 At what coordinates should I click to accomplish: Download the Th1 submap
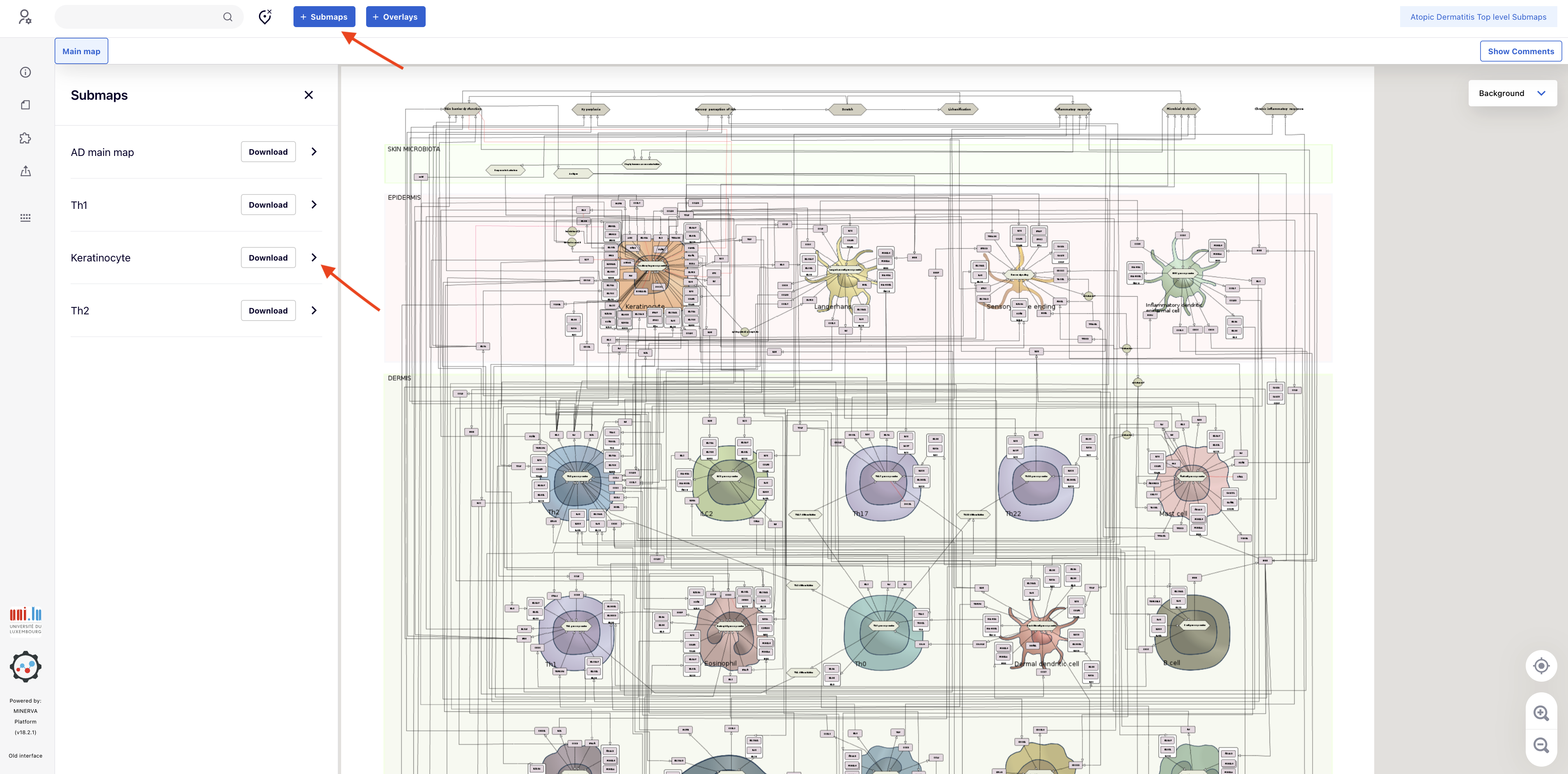click(268, 205)
